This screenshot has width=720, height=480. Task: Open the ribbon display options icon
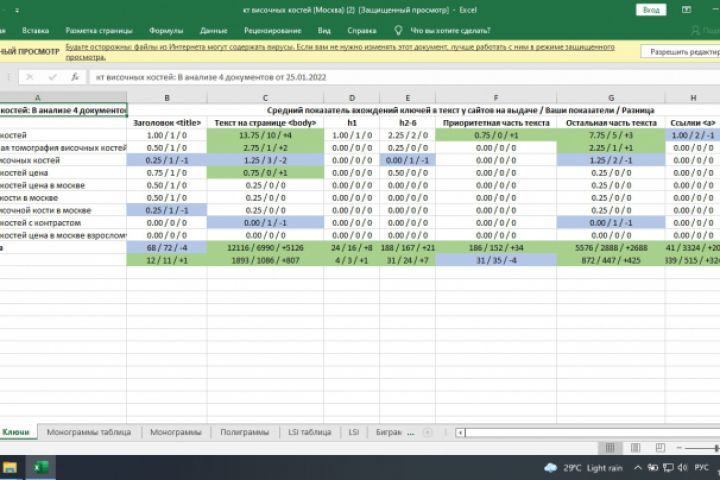pyautogui.click(x=686, y=10)
